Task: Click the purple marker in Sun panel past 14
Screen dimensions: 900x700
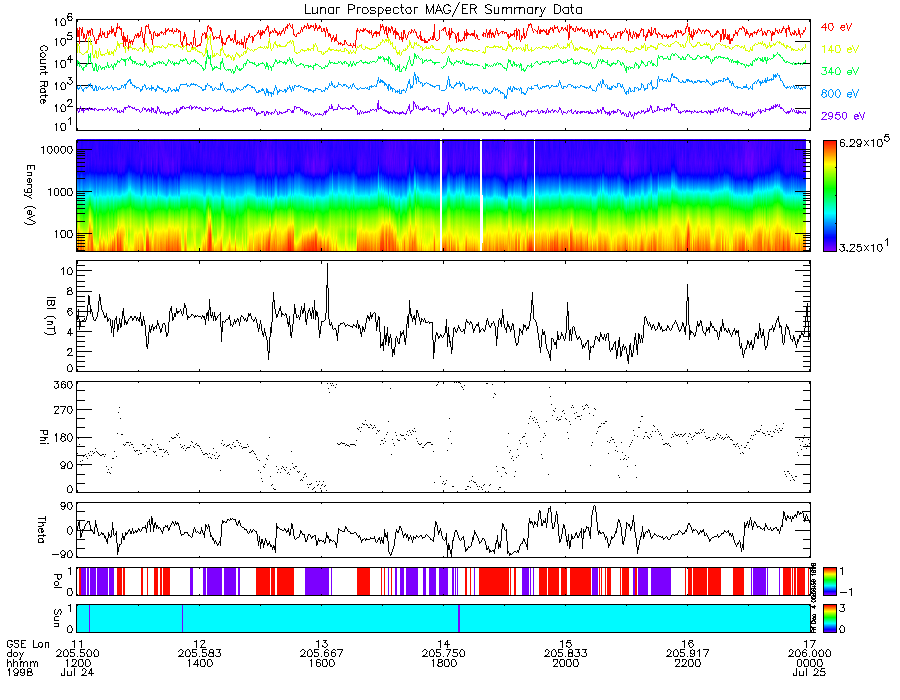Action: tap(459, 618)
